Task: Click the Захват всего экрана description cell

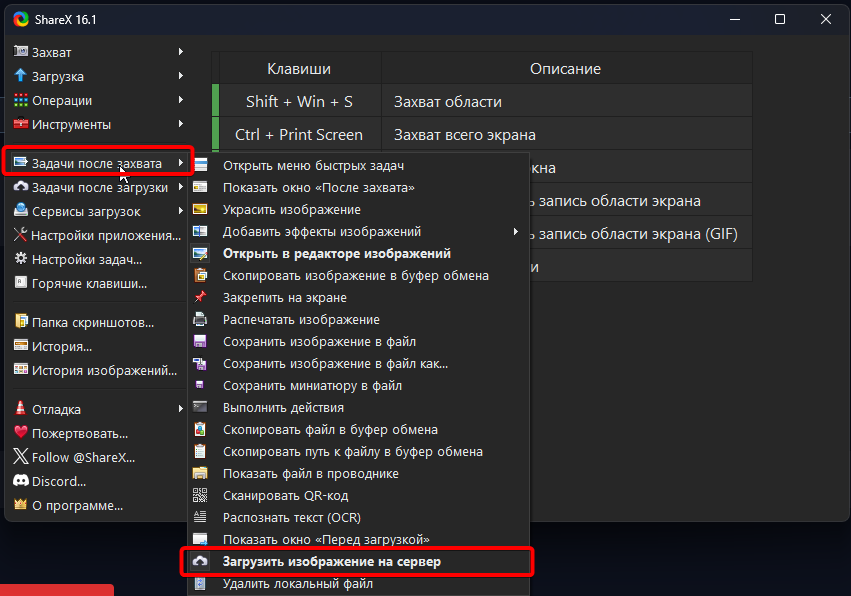Action: click(567, 134)
